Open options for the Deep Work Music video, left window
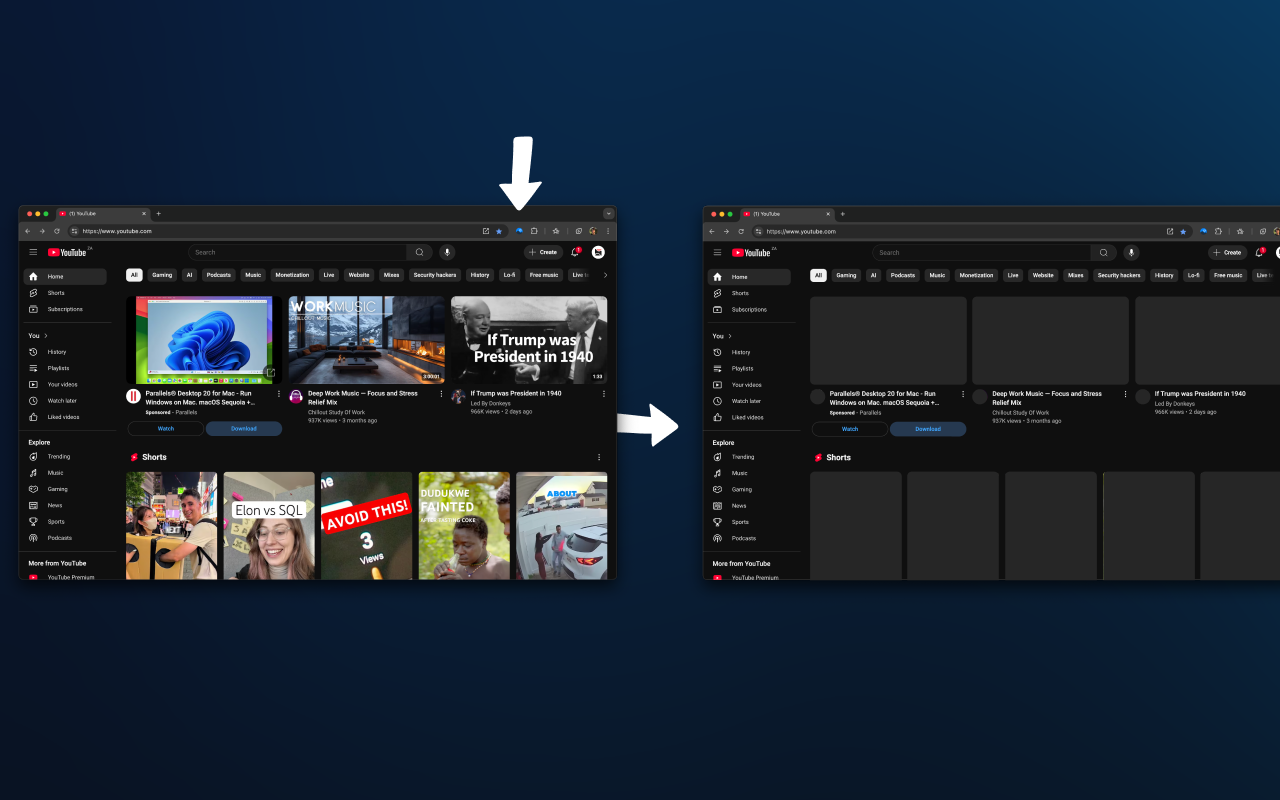This screenshot has height=800, width=1280. 441,394
